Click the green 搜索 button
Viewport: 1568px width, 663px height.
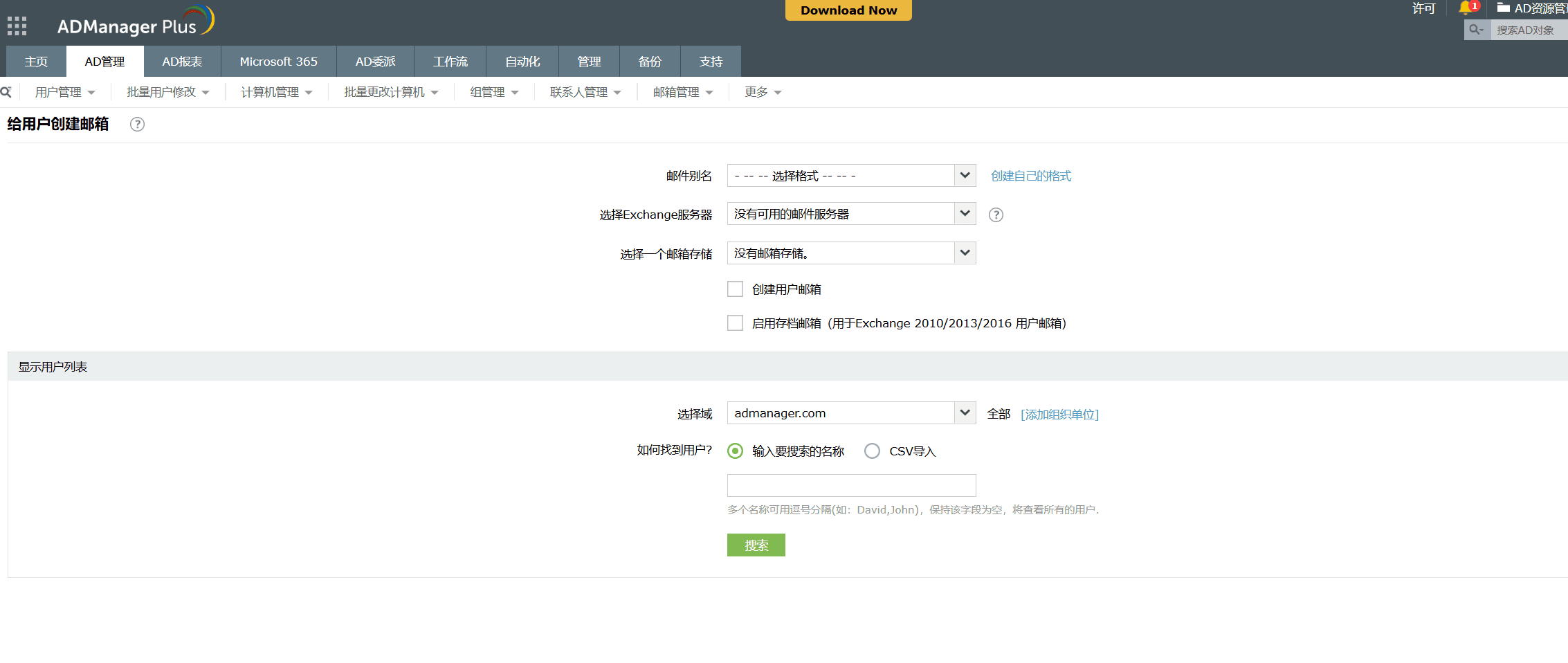tap(756, 545)
